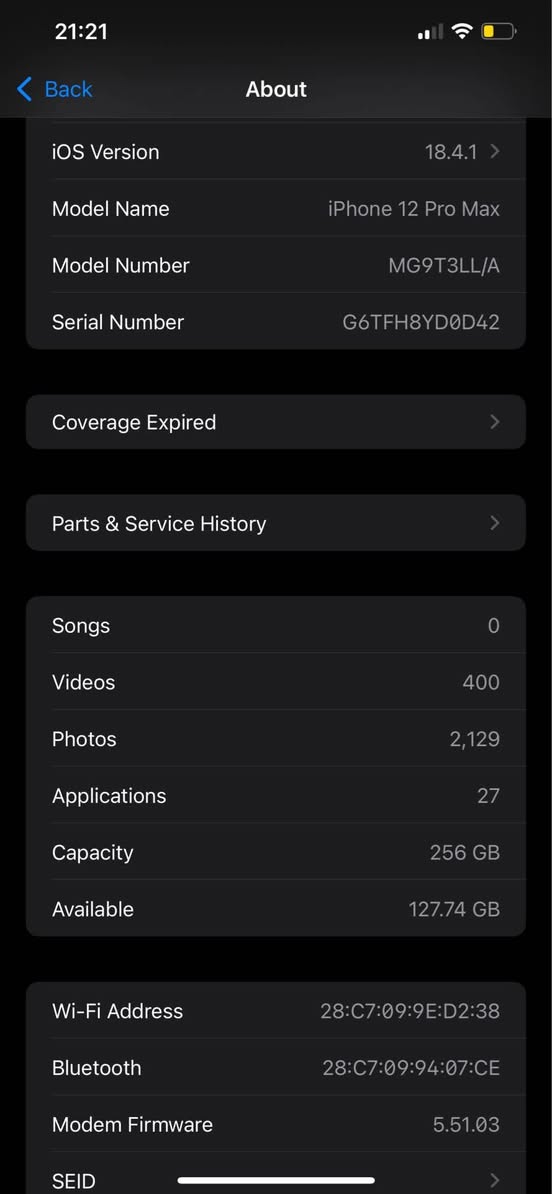Tap the cellular signal bars icon
Screen dimensions: 552x1194
[430, 32]
